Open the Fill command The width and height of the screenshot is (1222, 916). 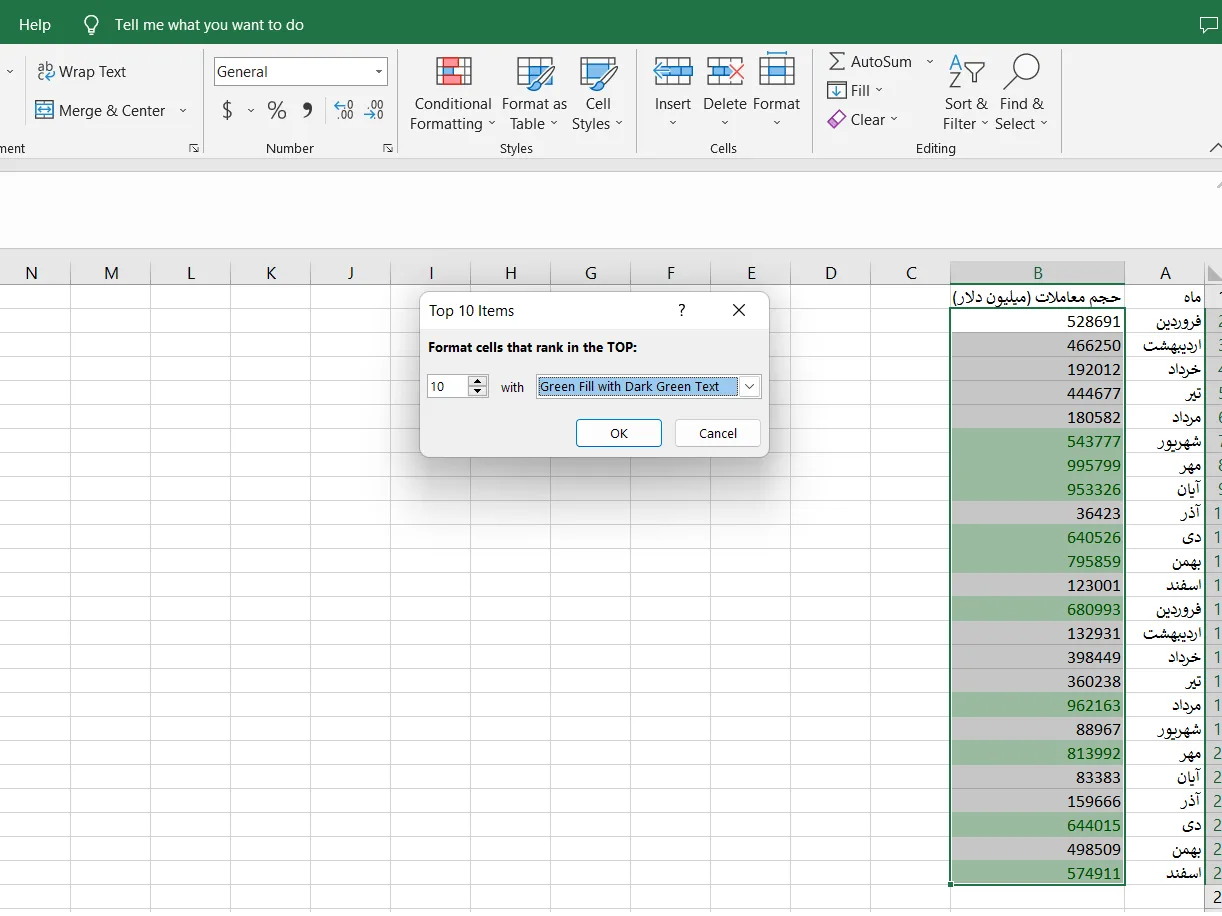click(856, 91)
